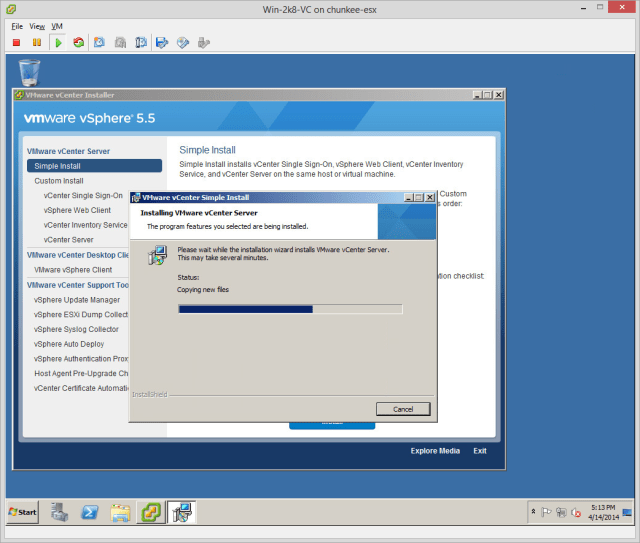Click the installer icon in setup dialog
The image size is (640, 543).
(x=157, y=255)
